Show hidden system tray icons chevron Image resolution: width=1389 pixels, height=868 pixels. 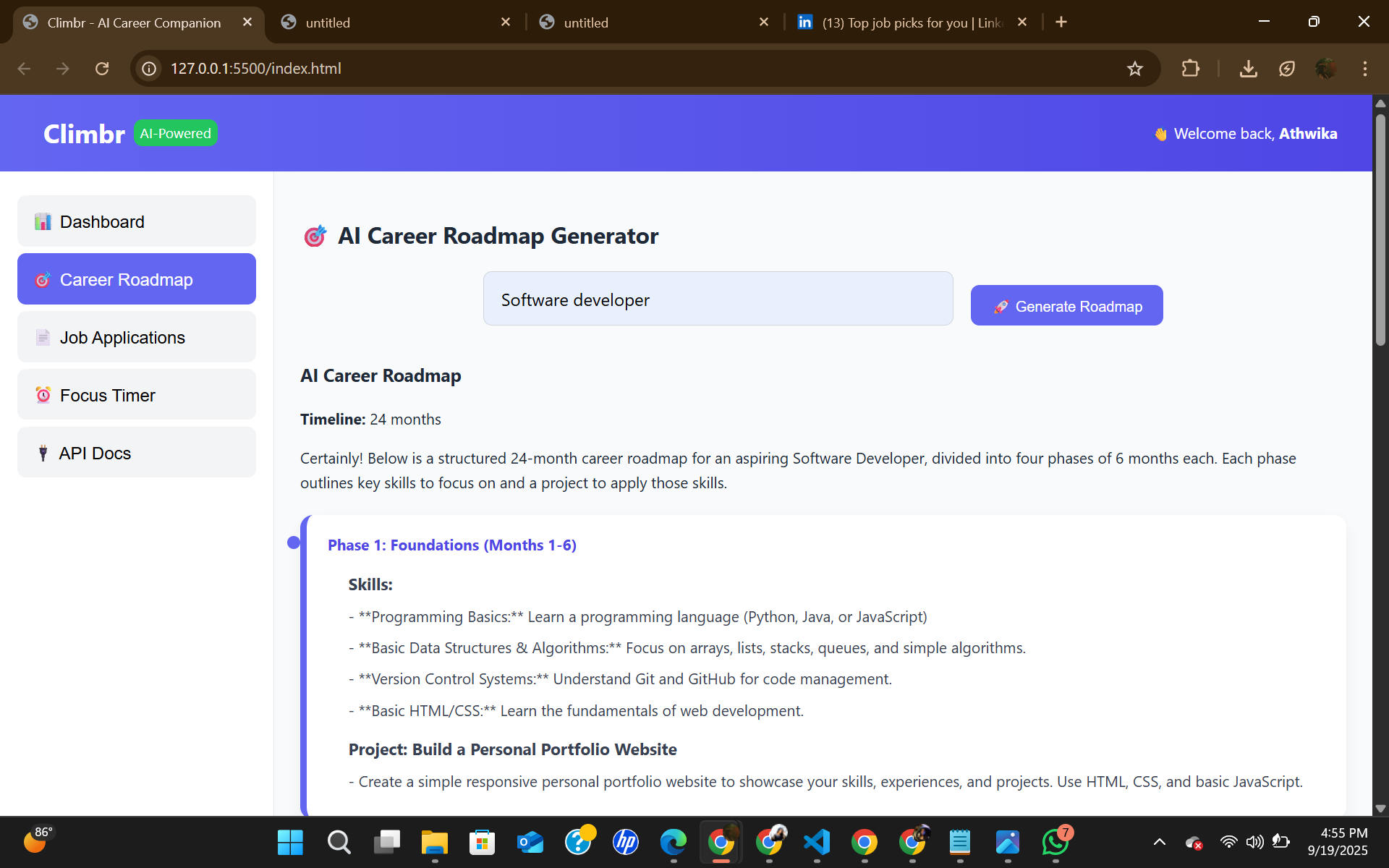click(1159, 842)
